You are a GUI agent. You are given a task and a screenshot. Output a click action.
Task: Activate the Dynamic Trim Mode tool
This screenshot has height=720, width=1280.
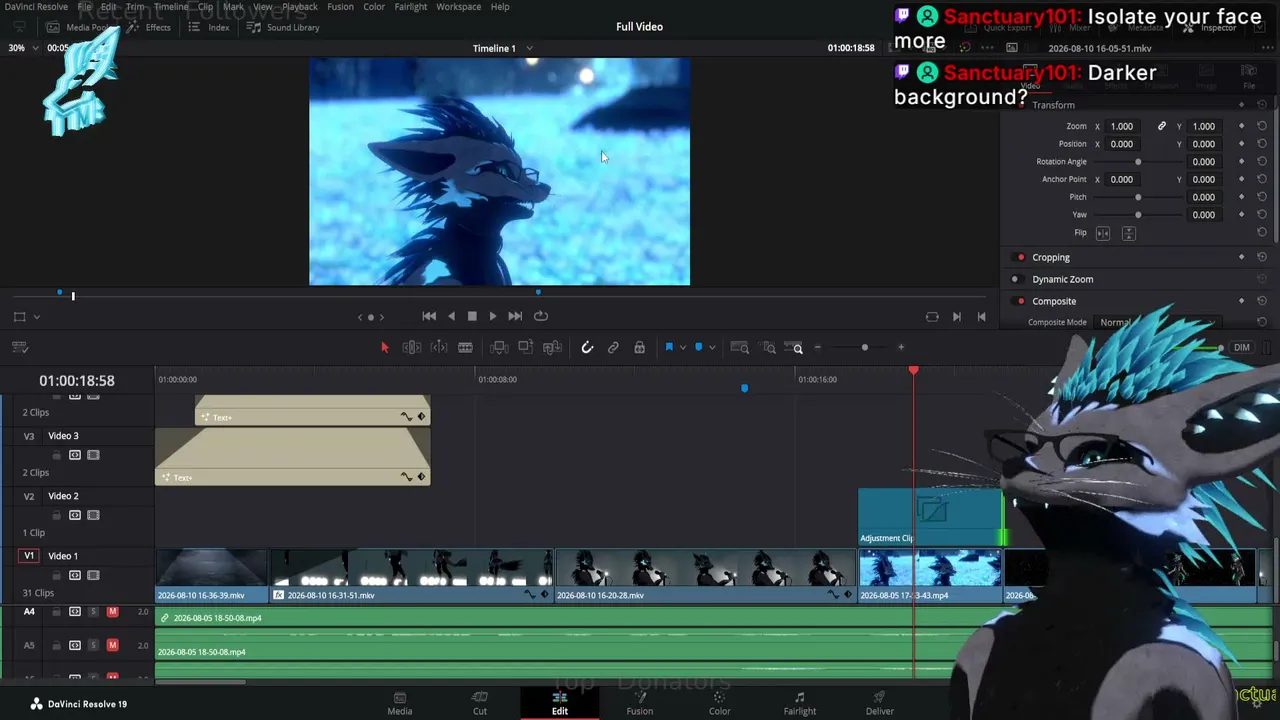(x=439, y=348)
